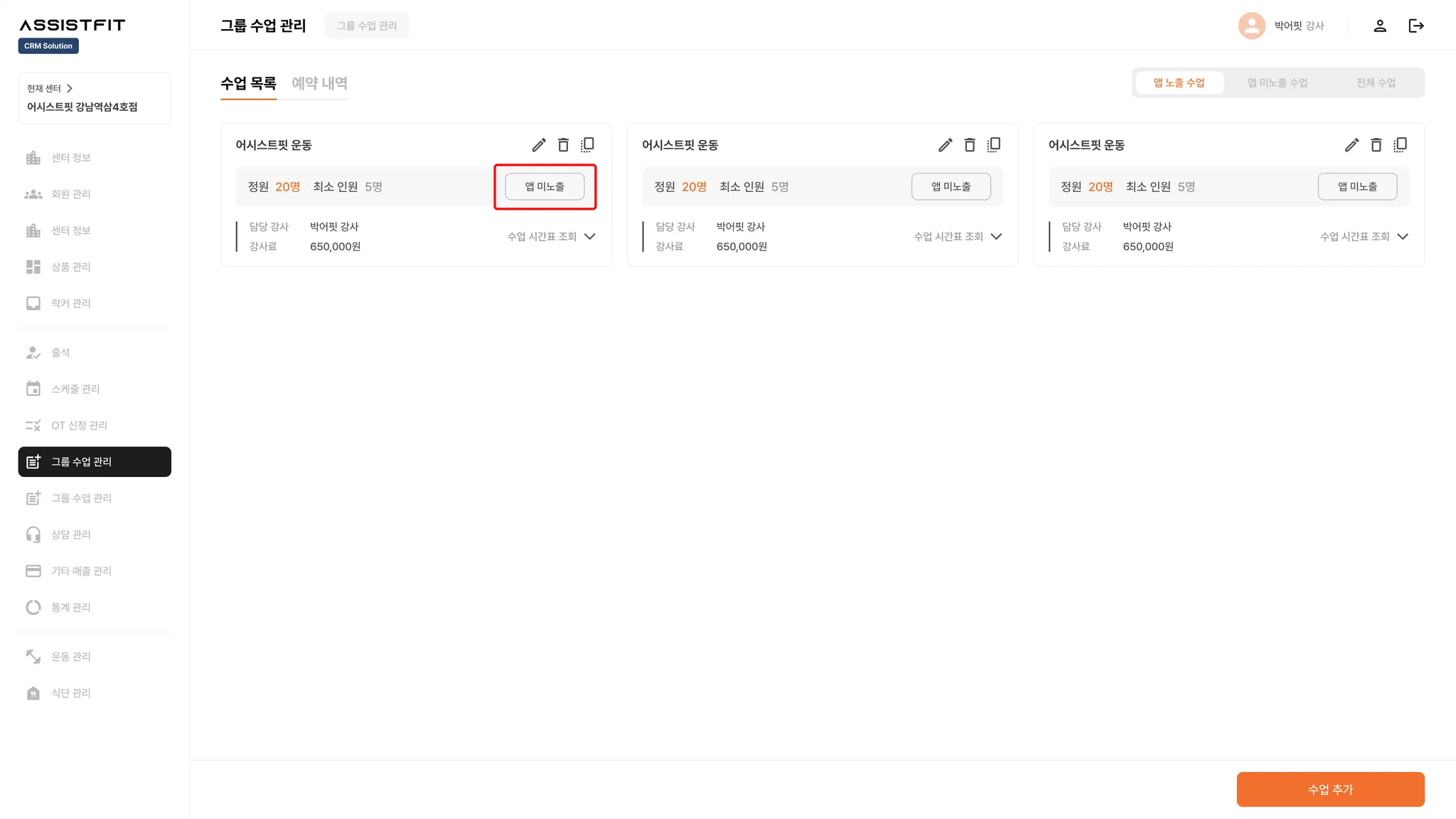Open 락커 관리 sidebar item
This screenshot has width=1456, height=819.
70,303
